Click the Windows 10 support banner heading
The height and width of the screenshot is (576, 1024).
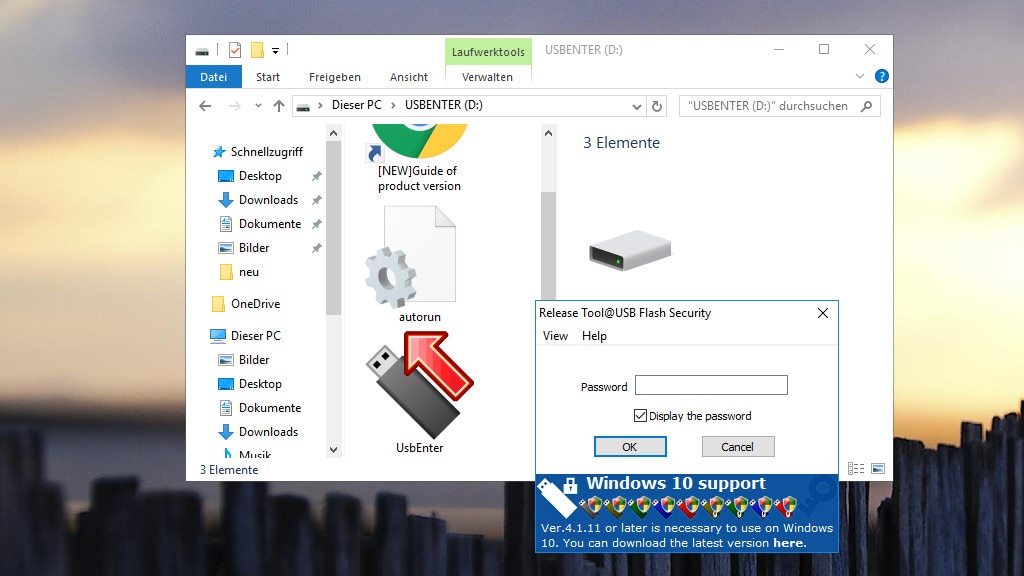tap(676, 483)
